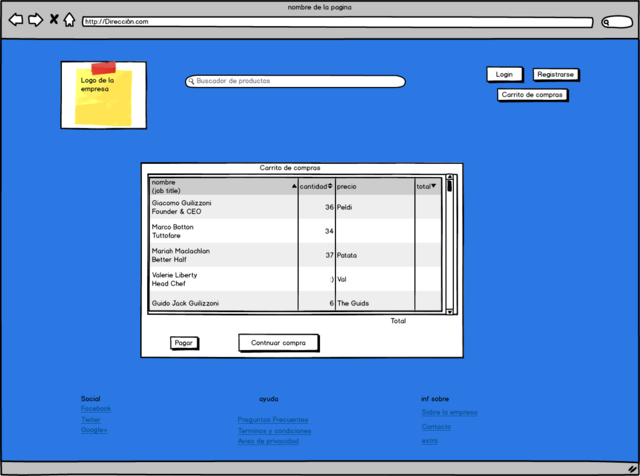The image size is (640, 476).
Task: Click the browser address bar
Action: (x=338, y=22)
